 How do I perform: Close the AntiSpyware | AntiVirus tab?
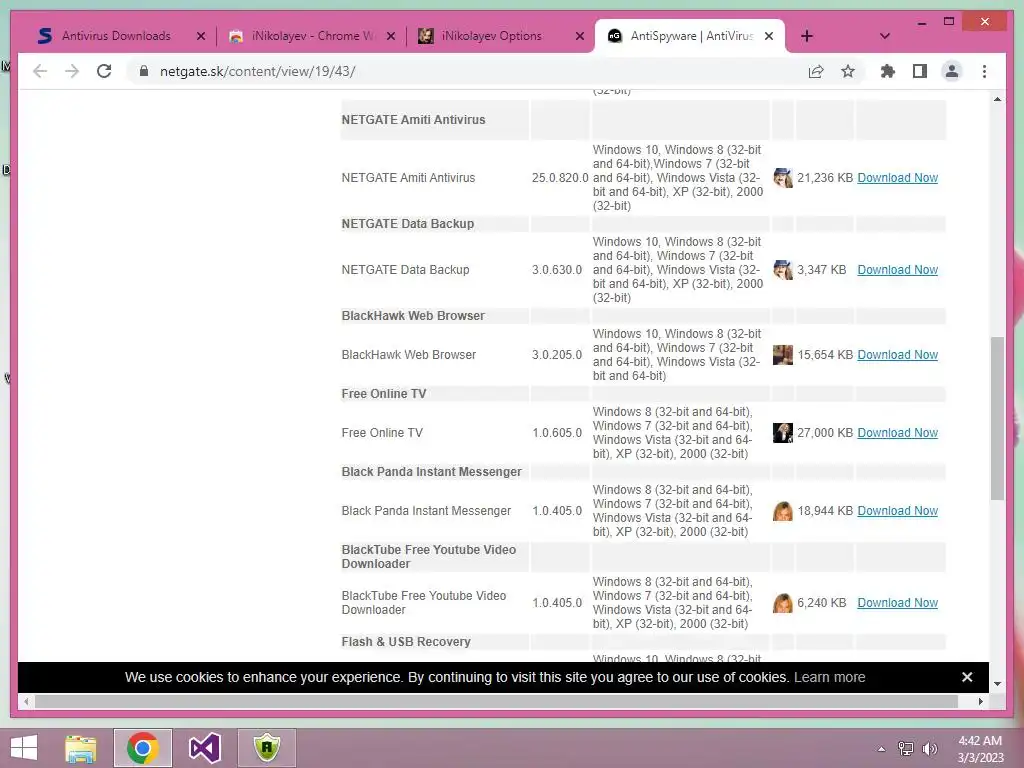[x=769, y=36]
